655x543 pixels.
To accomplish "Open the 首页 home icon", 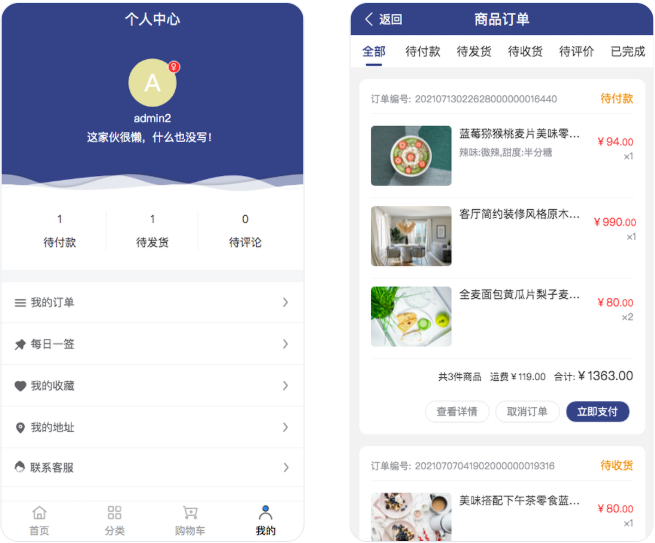I will 39,513.
